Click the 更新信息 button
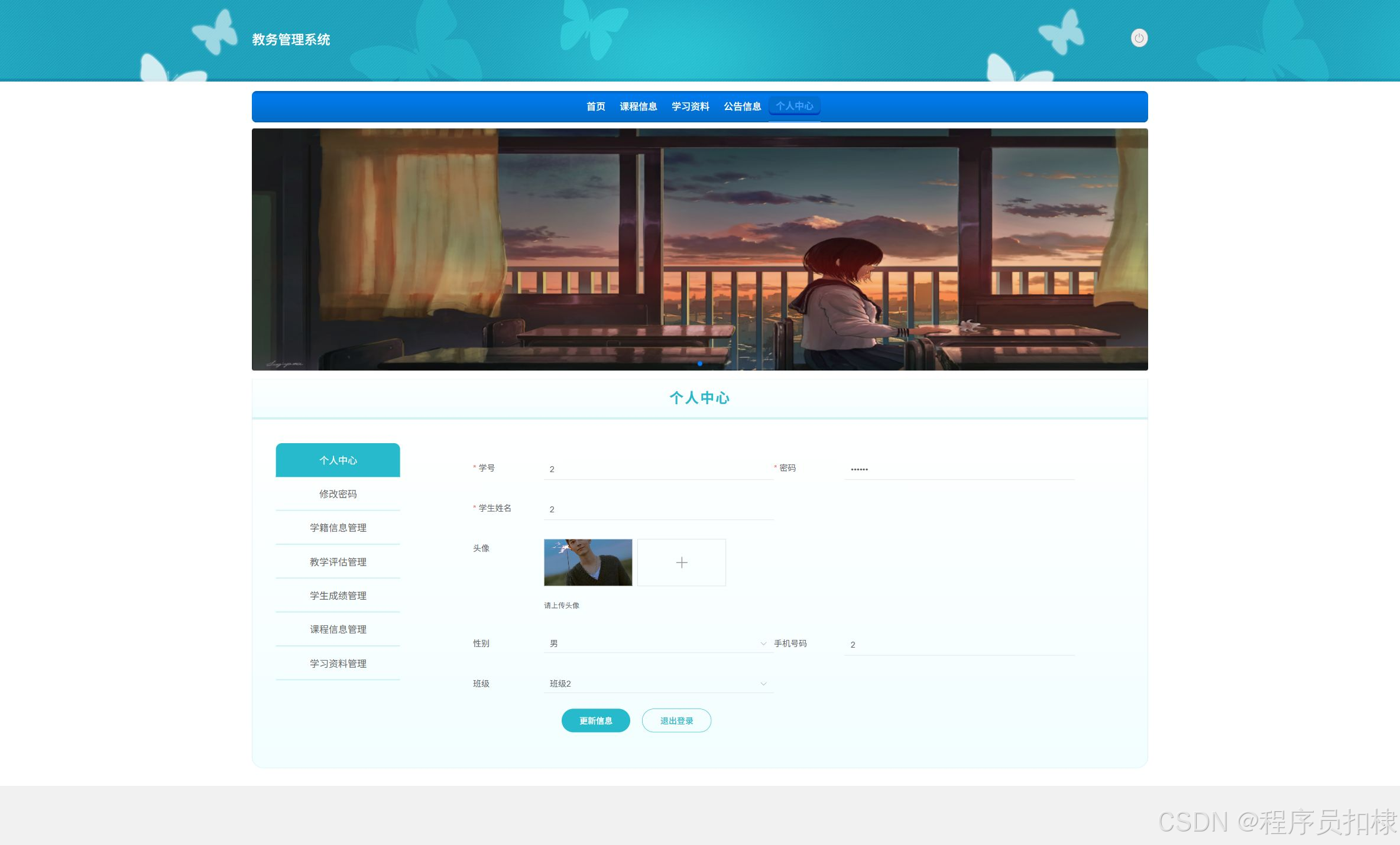Viewport: 1400px width, 845px height. pos(595,720)
